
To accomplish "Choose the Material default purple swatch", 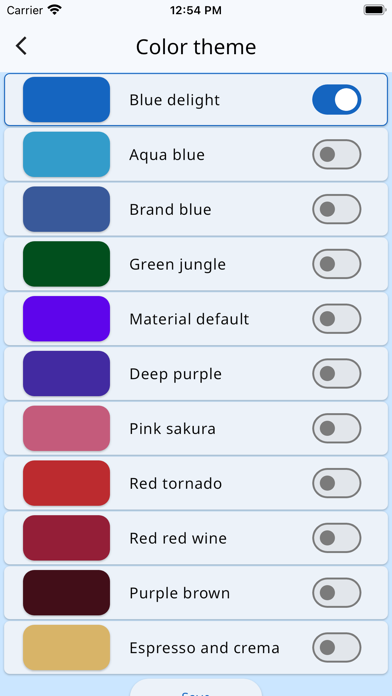I will 67,319.
